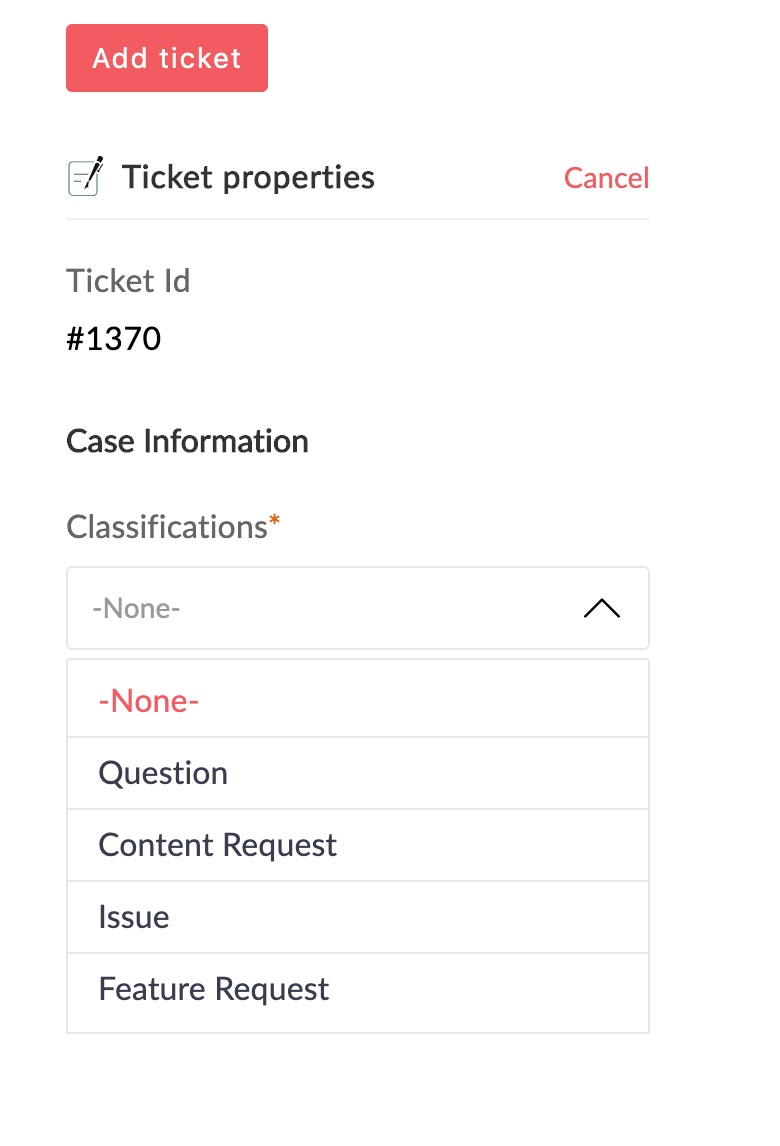Click the ticket number #1370
780x1146 pixels.
tap(113, 339)
